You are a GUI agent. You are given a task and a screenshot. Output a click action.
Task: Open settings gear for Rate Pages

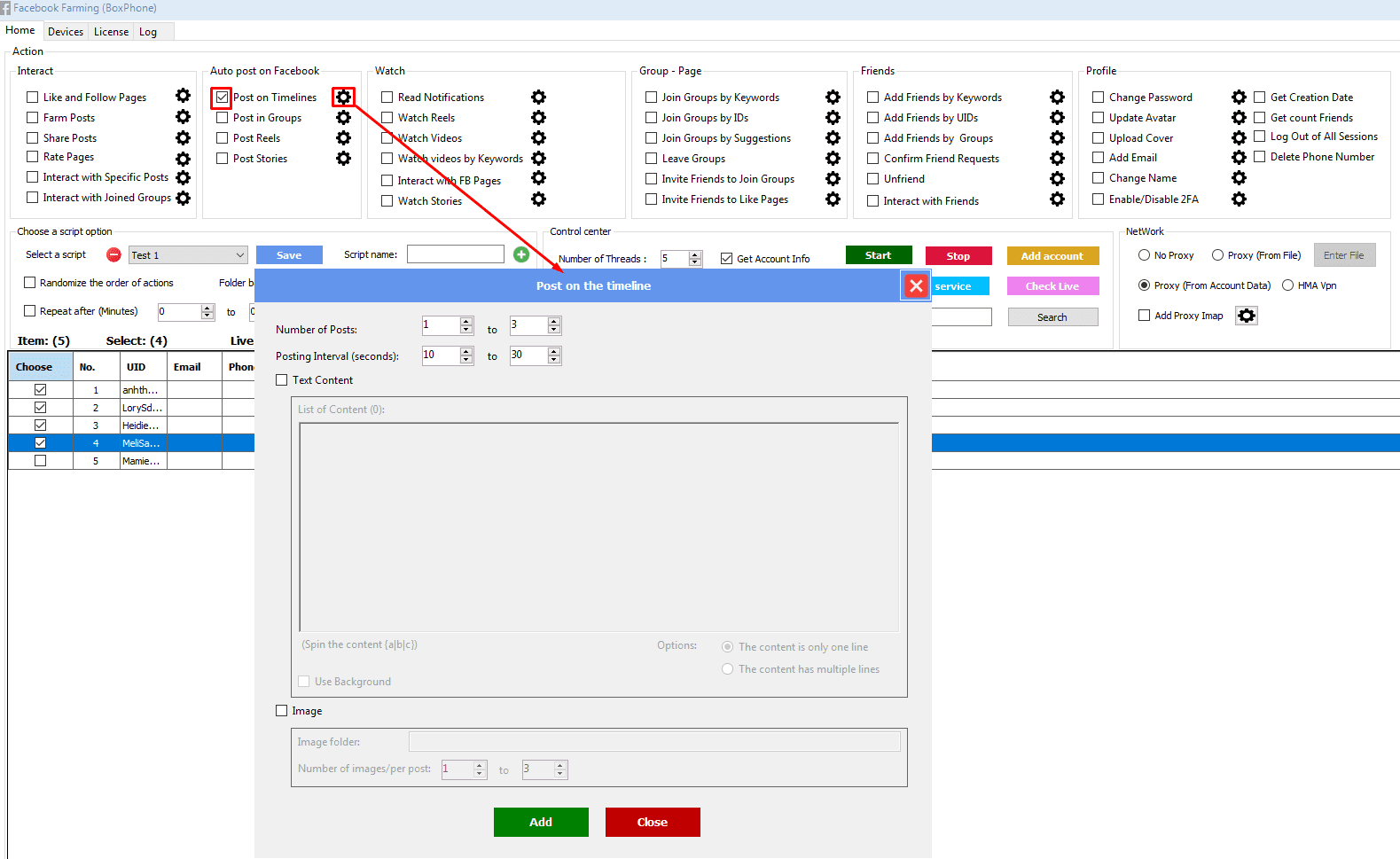(183, 159)
